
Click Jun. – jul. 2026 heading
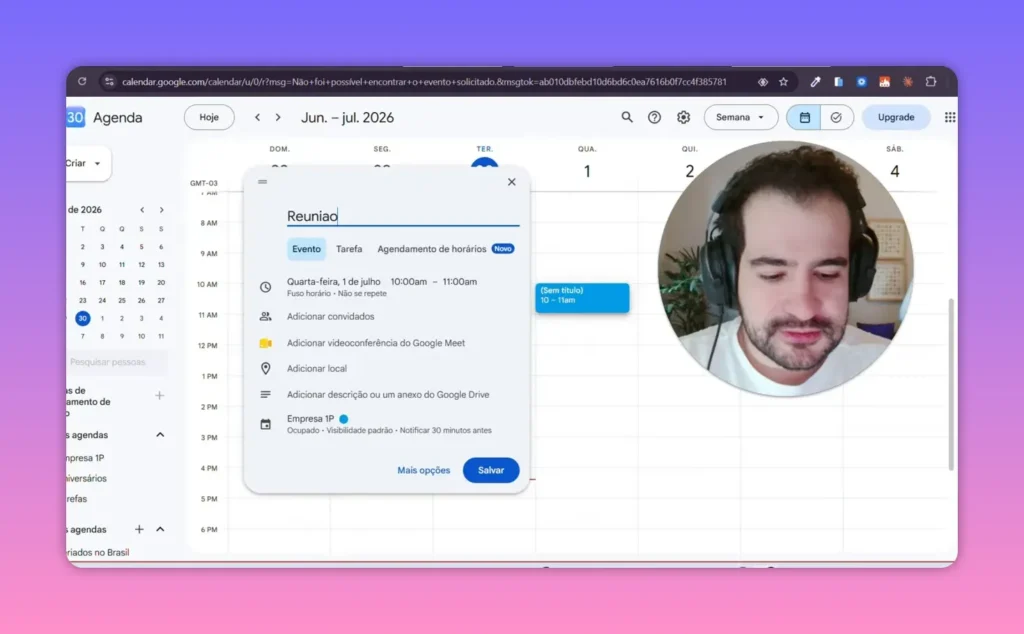[x=347, y=118]
